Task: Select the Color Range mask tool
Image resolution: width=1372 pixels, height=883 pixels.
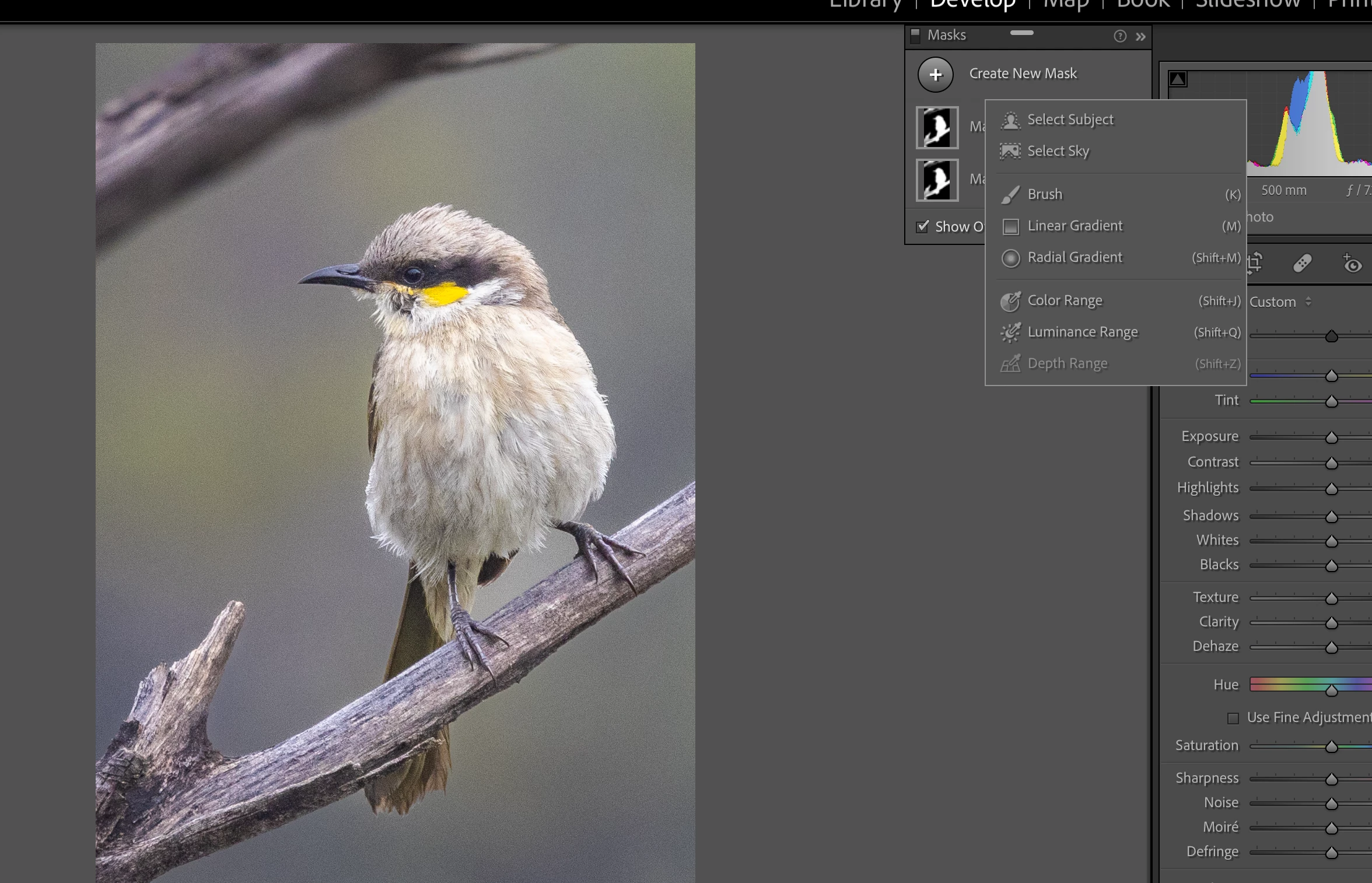Action: [x=1065, y=300]
